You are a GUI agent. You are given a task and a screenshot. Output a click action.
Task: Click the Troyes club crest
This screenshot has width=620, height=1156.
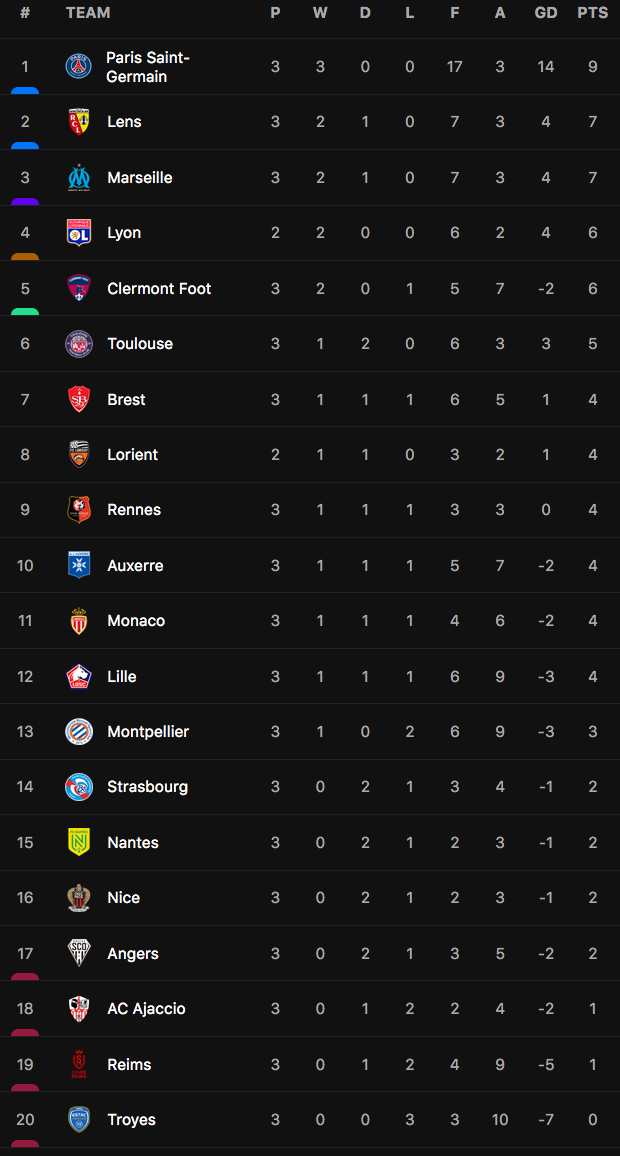(x=79, y=1120)
